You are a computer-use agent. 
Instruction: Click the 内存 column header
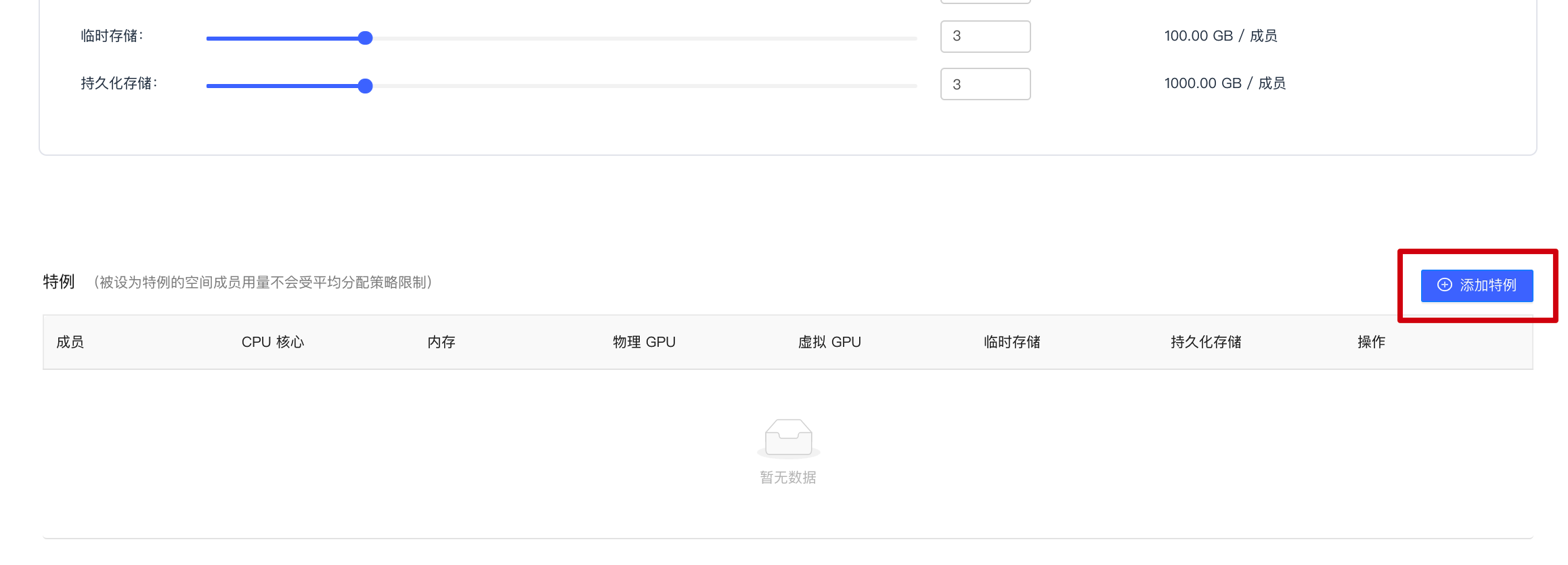tap(441, 342)
